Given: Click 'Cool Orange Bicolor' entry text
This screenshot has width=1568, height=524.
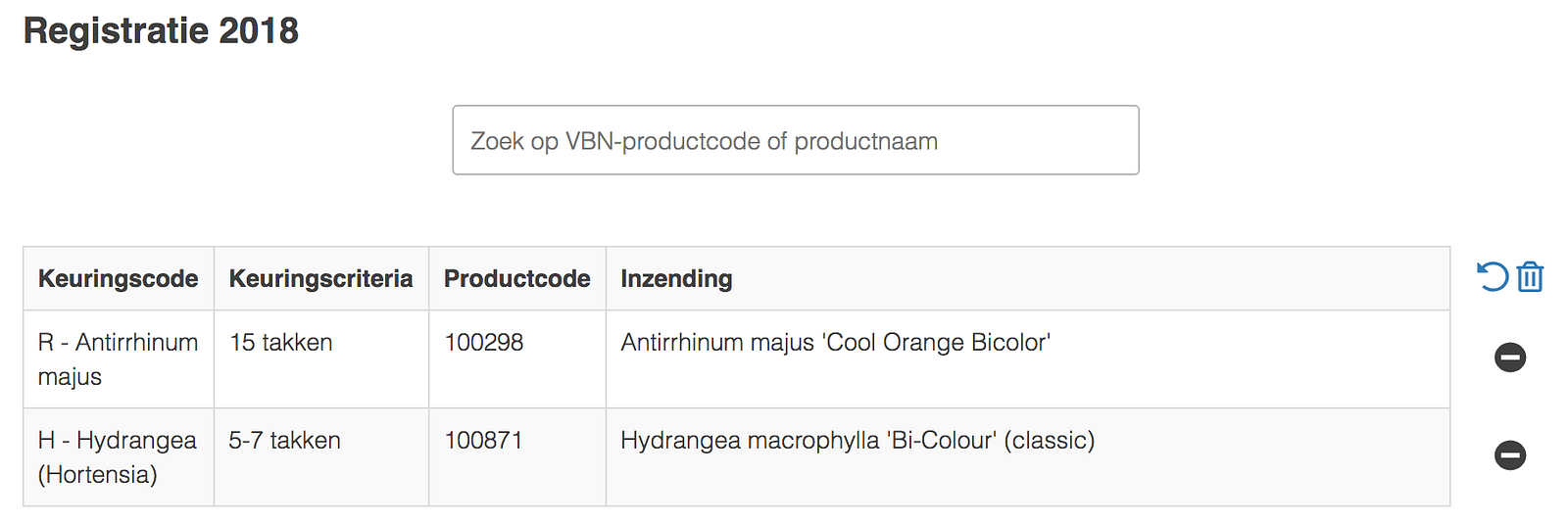Looking at the screenshot, I should [x=835, y=343].
